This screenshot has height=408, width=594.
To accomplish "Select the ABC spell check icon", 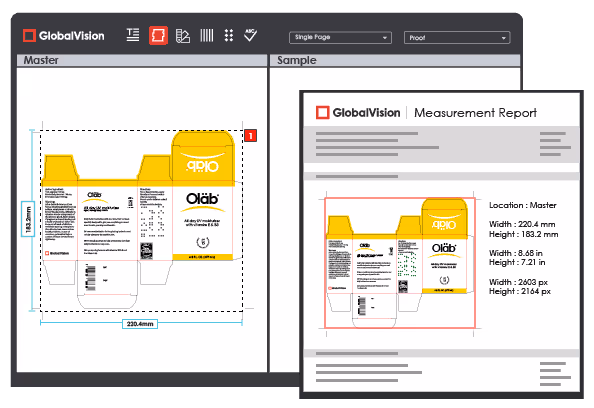I will [250, 35].
